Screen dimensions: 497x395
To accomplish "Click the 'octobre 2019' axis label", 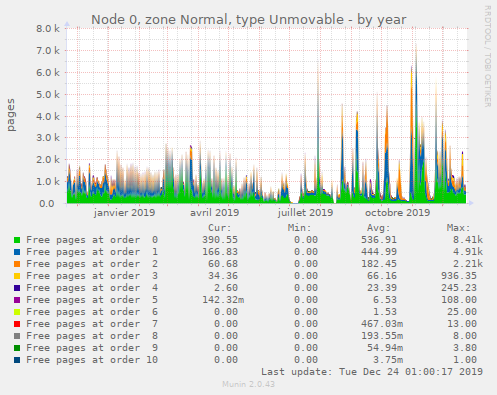I will [x=397, y=213].
